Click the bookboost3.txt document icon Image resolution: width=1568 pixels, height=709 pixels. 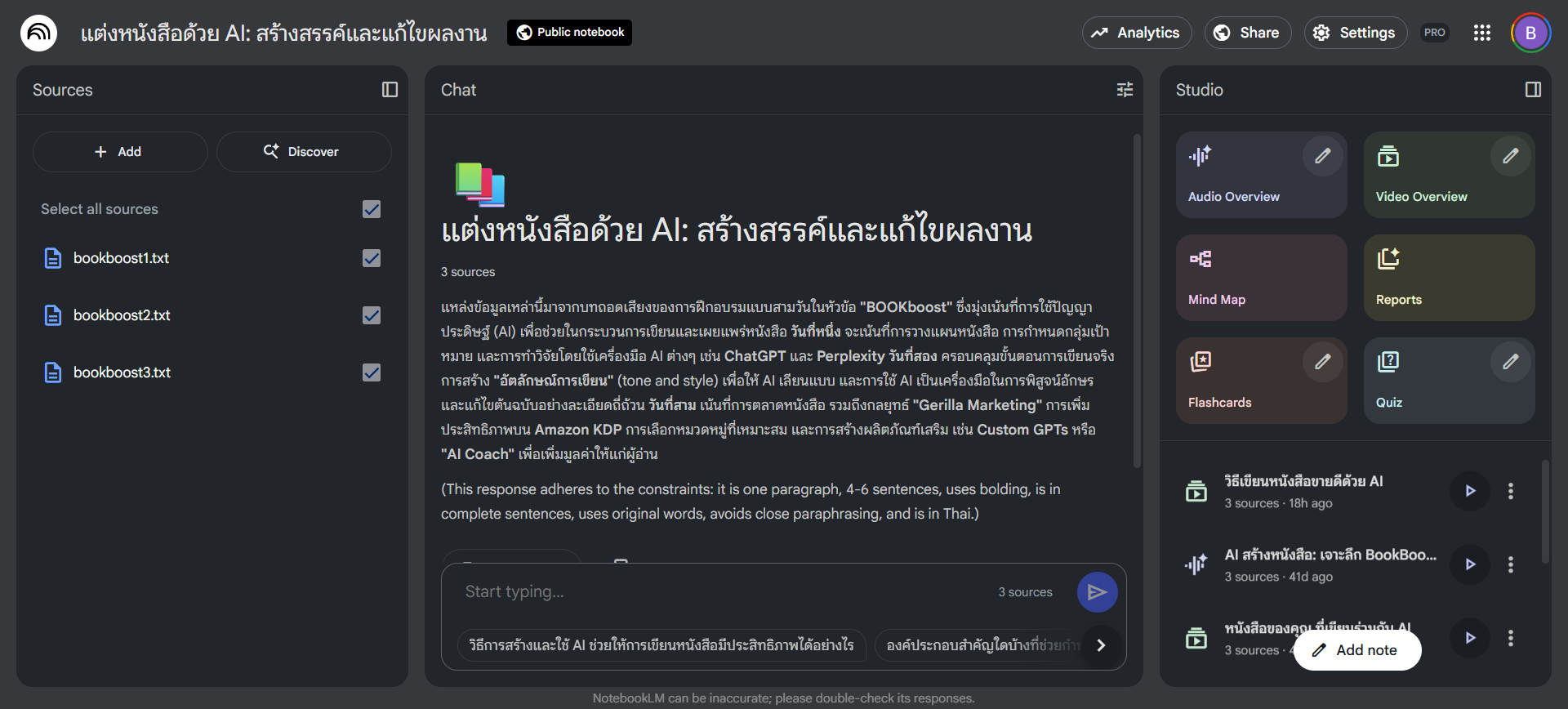tap(53, 372)
